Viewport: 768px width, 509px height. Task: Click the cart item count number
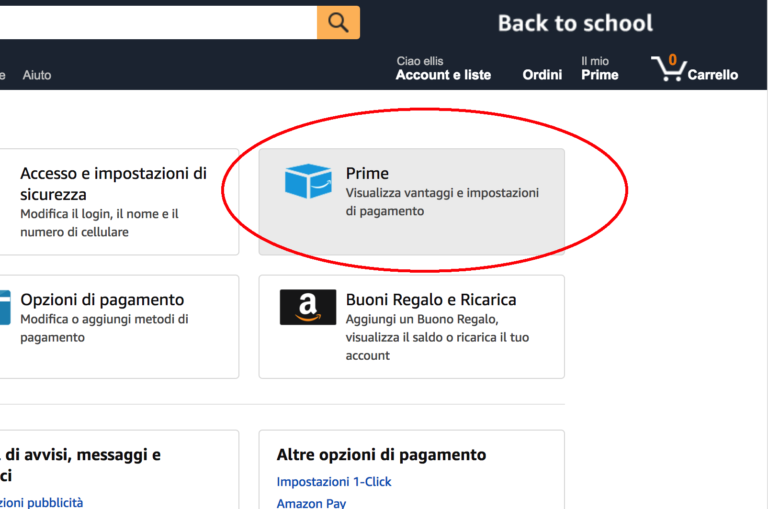672,60
